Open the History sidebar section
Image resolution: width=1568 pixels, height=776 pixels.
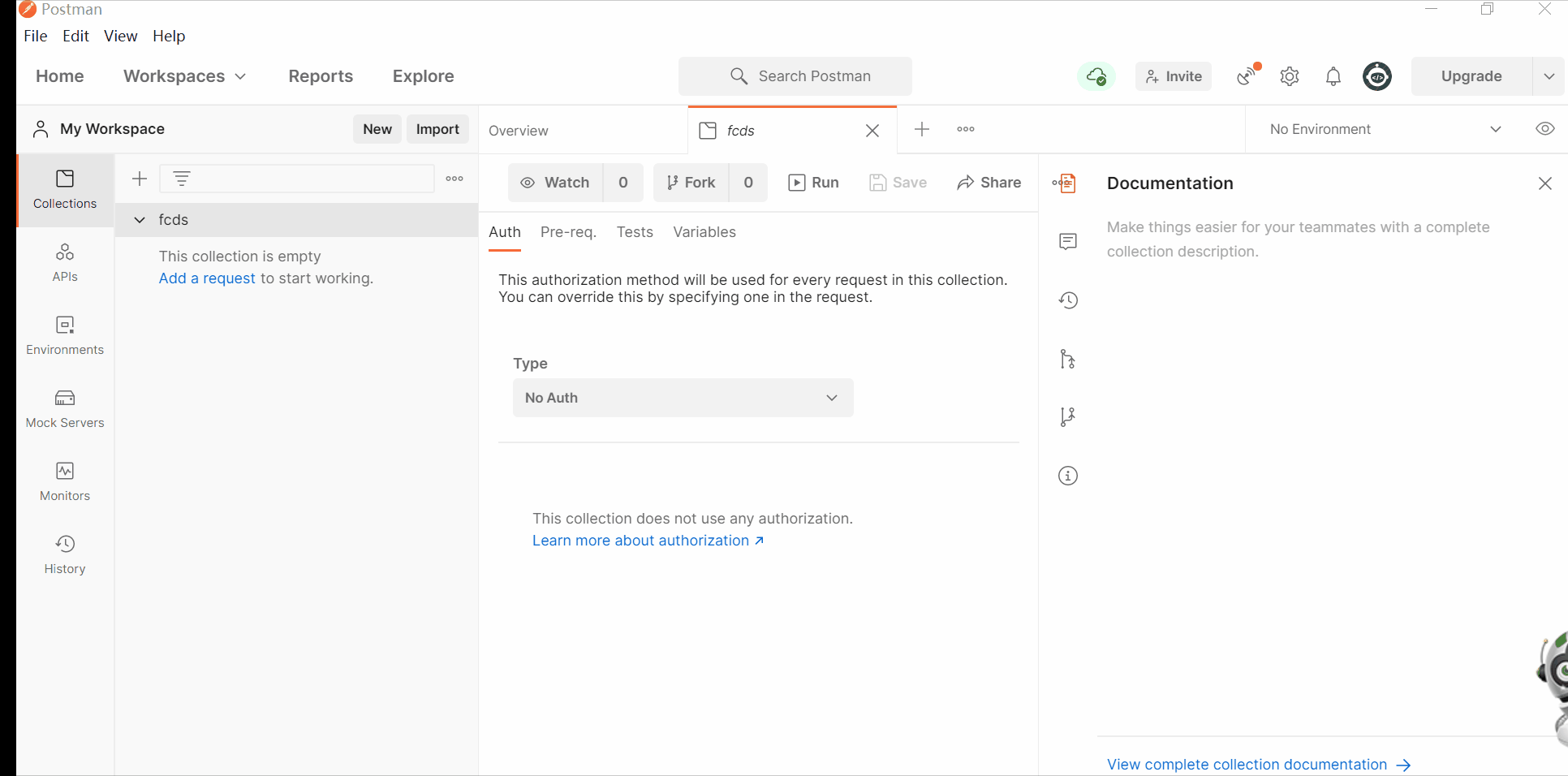(65, 555)
